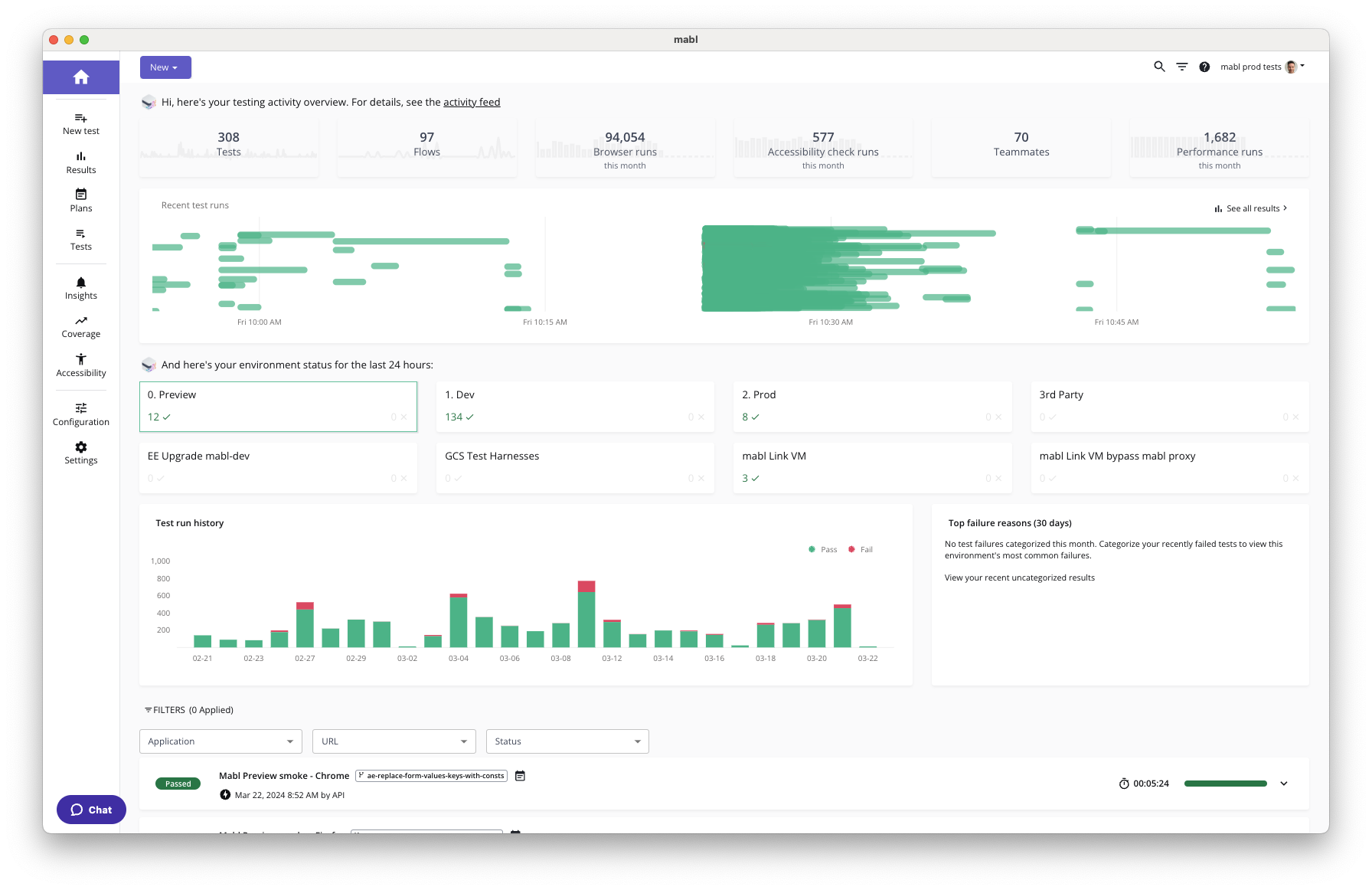This screenshot has height=890, width=1372.
Task: Open the help question mark icon
Action: click(x=1204, y=67)
